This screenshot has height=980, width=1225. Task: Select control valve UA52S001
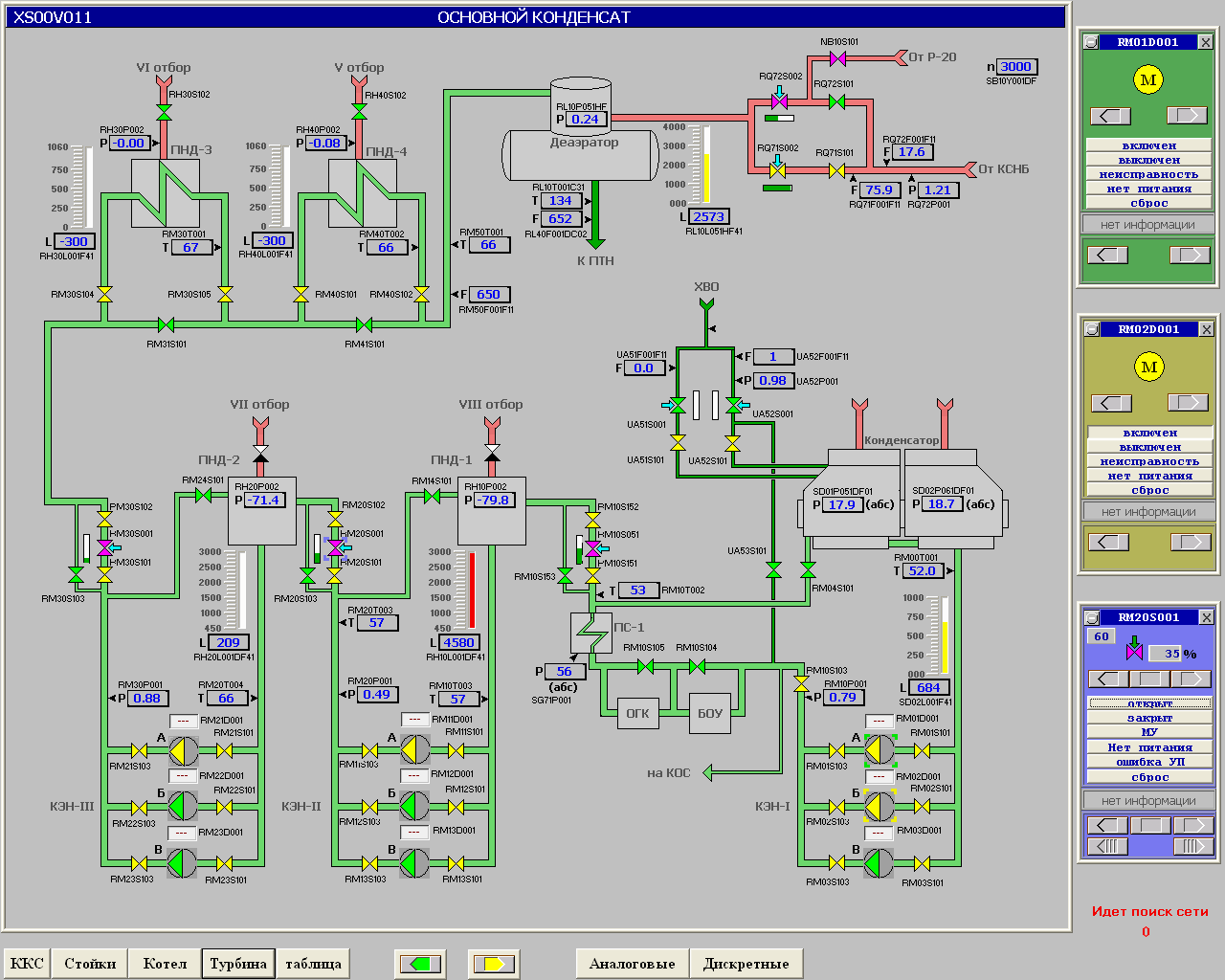pyautogui.click(x=734, y=406)
